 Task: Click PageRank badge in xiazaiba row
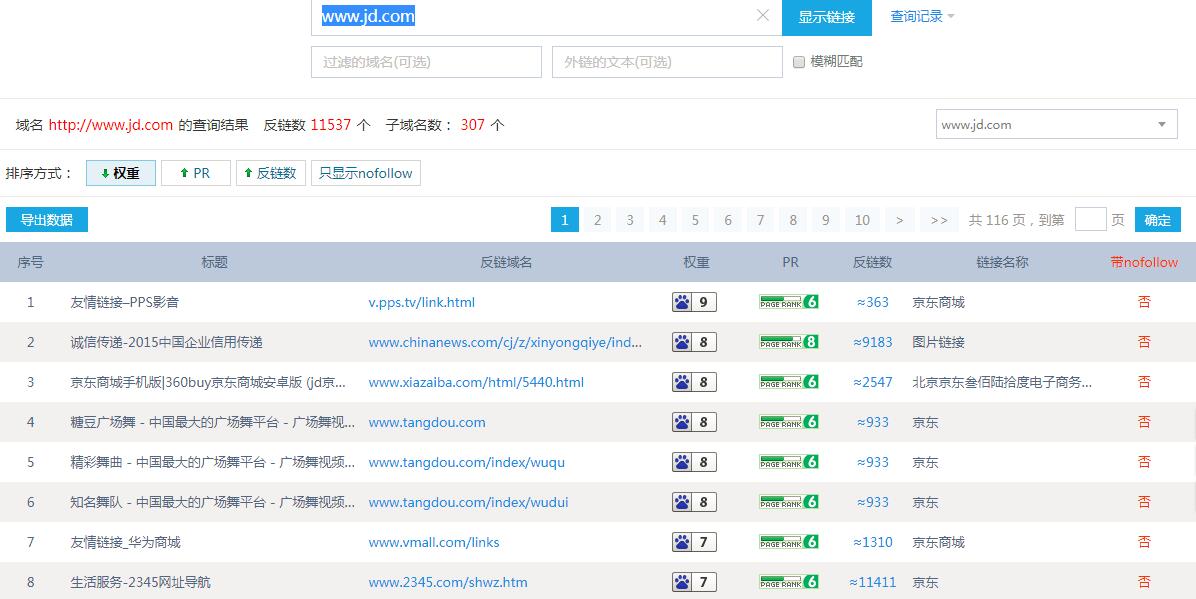tap(789, 382)
